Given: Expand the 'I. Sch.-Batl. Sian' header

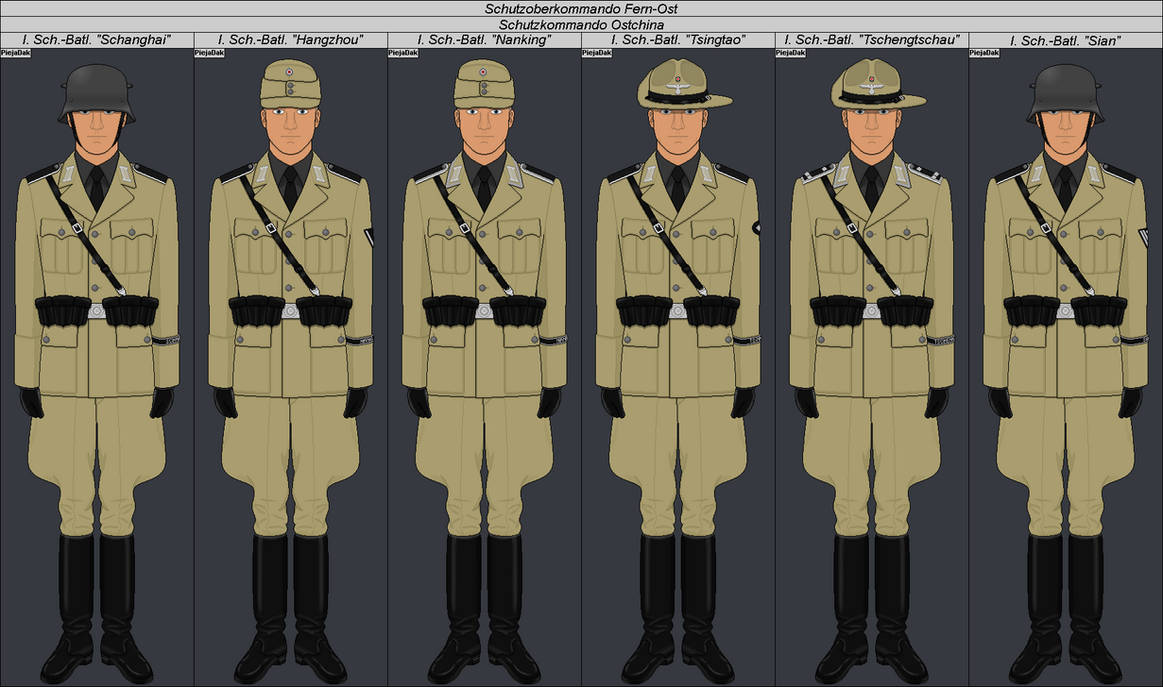Looking at the screenshot, I should point(1066,42).
